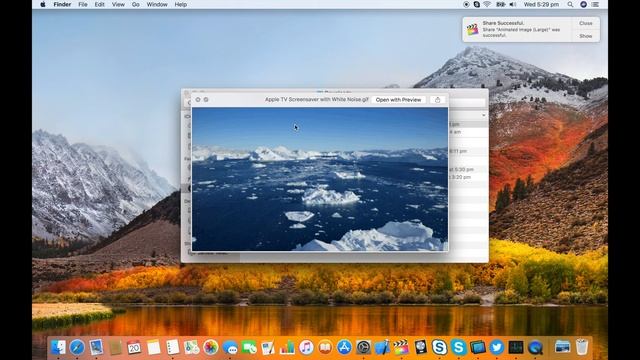This screenshot has height=360, width=640.
Task: Click the Siri icon in menu bar
Action: point(583,4)
